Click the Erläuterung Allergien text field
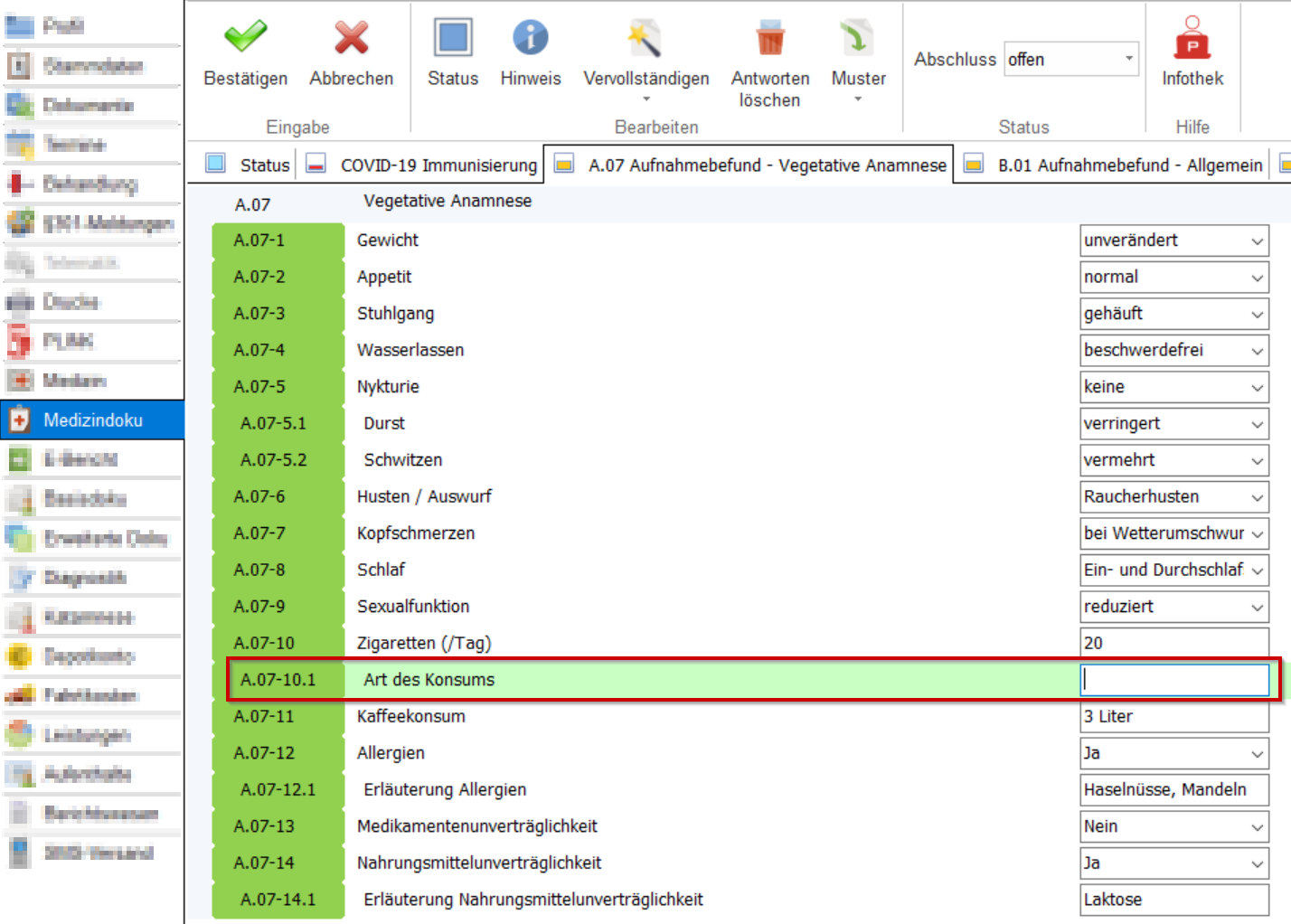This screenshot has height=924, width=1291. 1173,790
